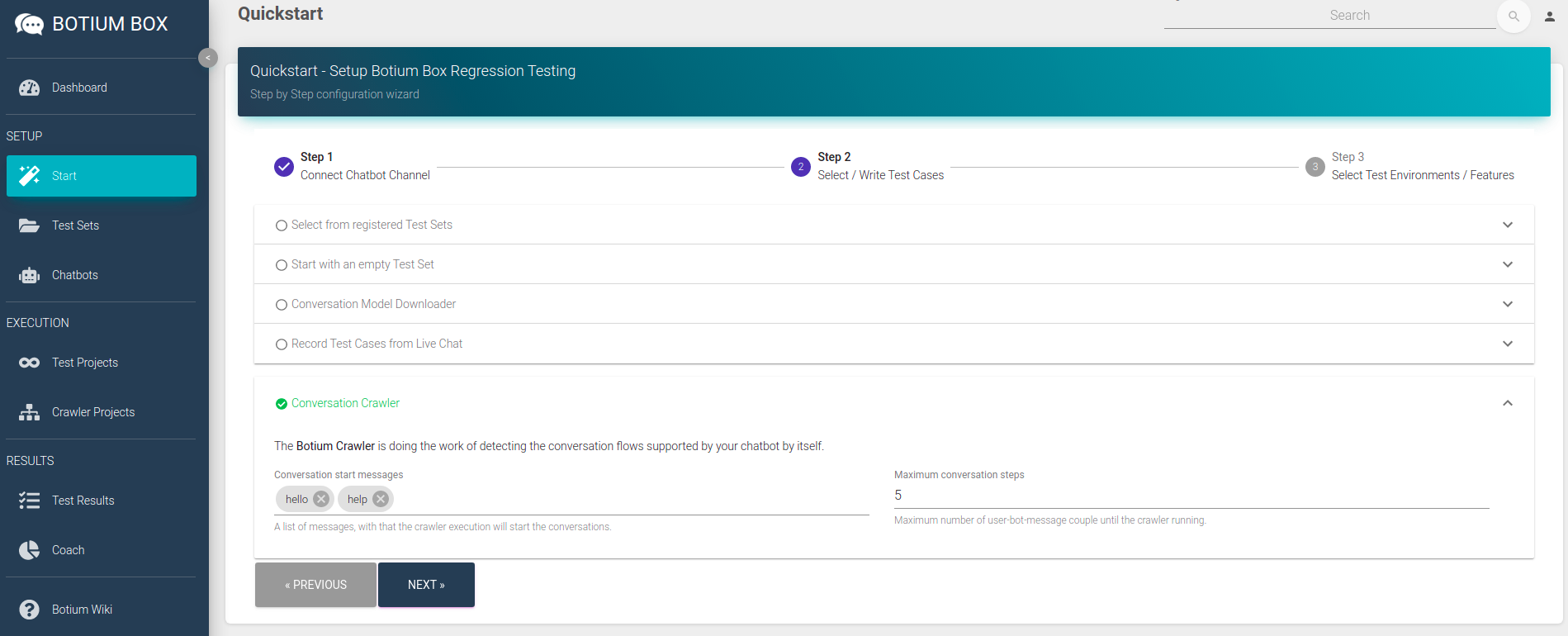Open Dashboard in the sidebar
1568x636 pixels.
click(102, 88)
